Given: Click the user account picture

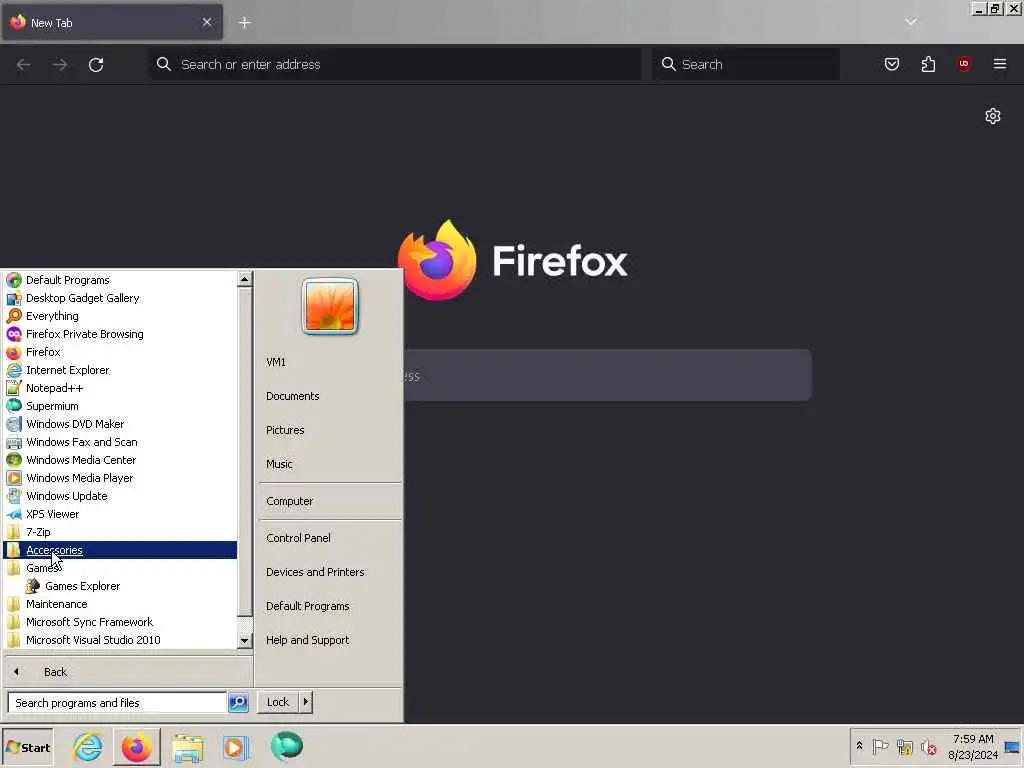Looking at the screenshot, I should 330,306.
